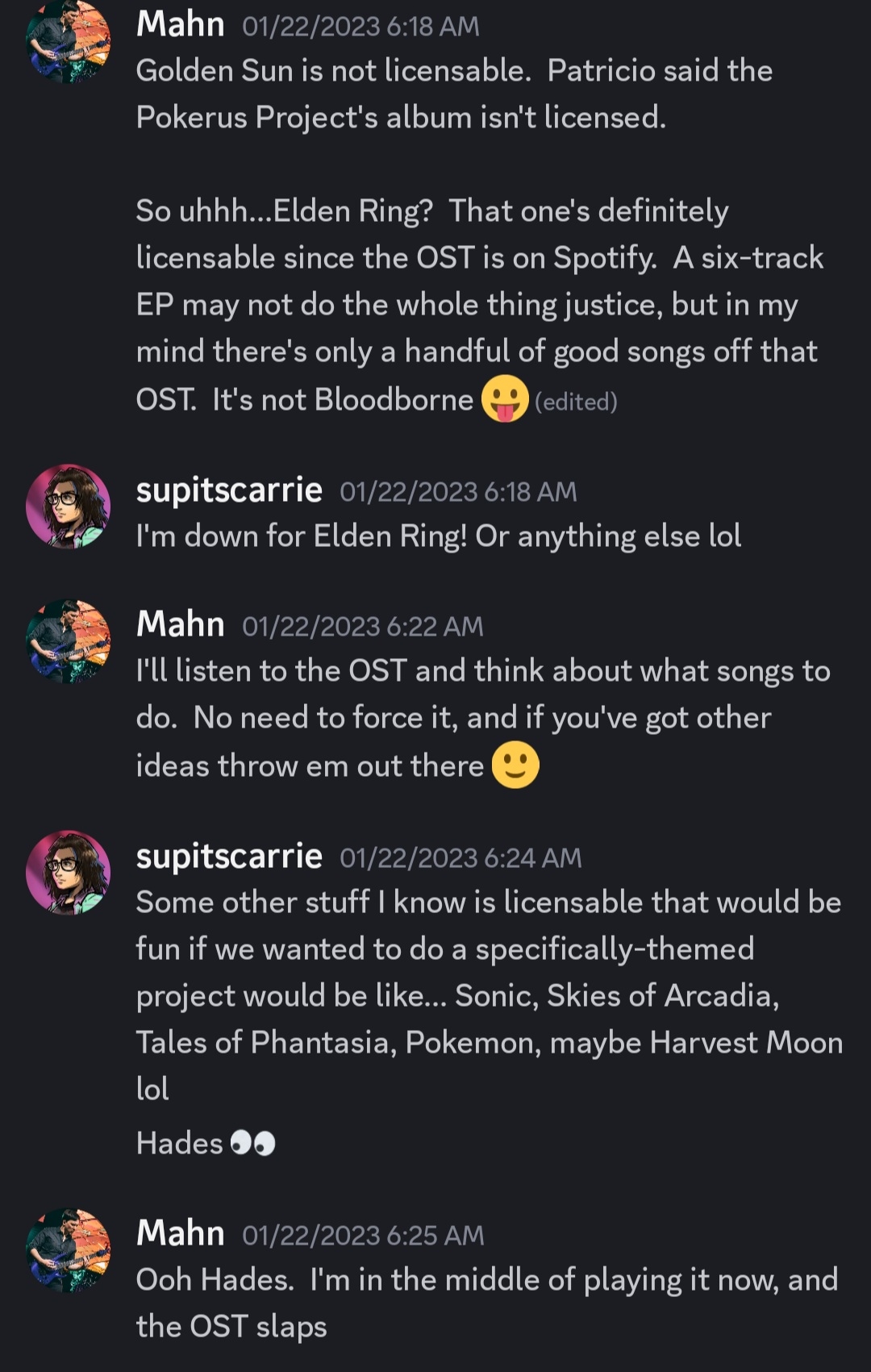Select the "Ooh Hades" message text
Image resolution: width=871 pixels, height=1372 pixels.
486,1303
